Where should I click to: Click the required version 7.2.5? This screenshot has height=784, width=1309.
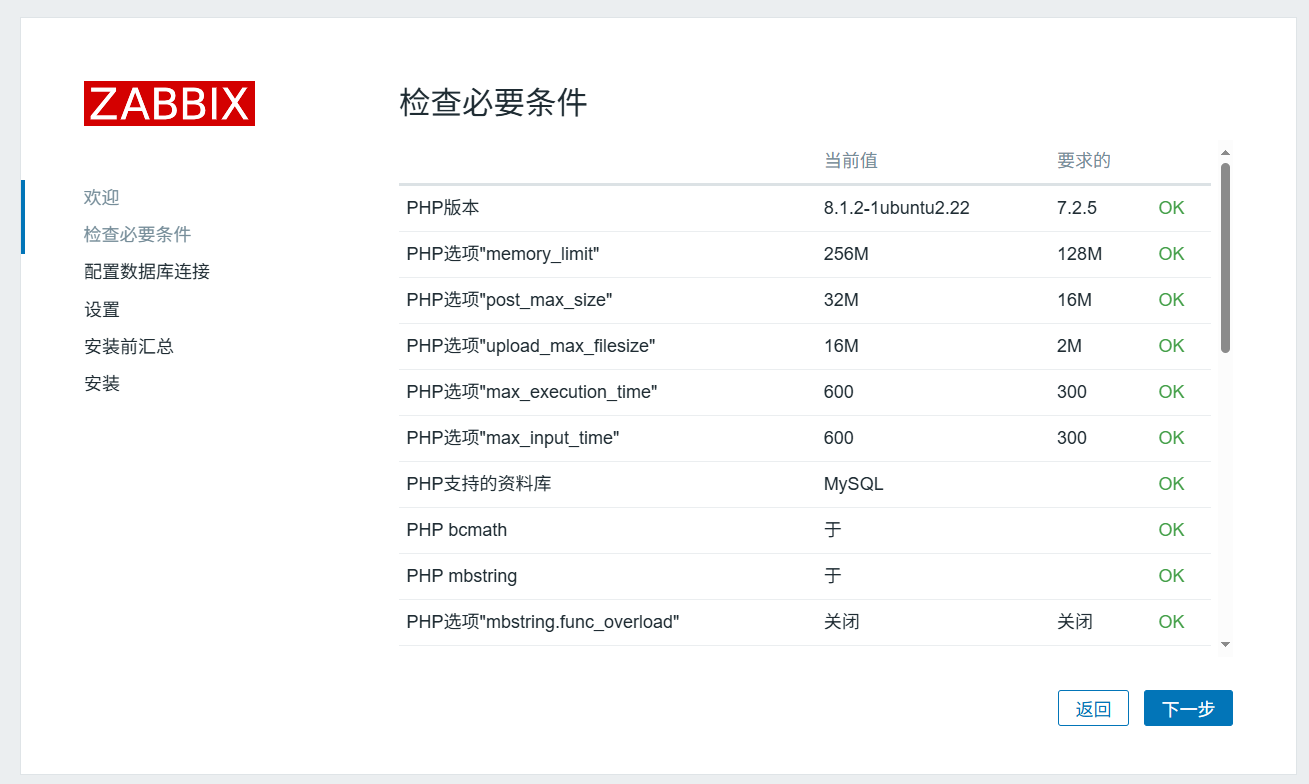(x=1077, y=208)
